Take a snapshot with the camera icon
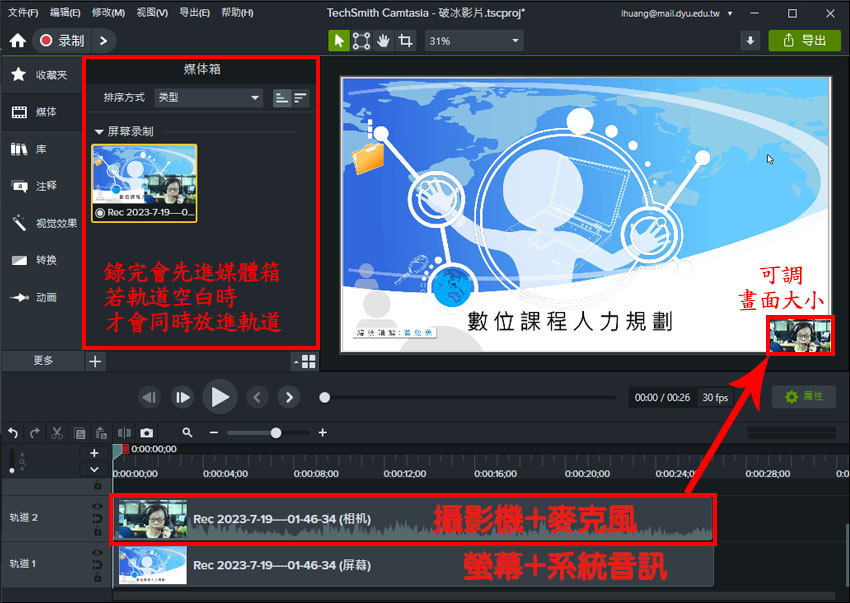 (147, 433)
